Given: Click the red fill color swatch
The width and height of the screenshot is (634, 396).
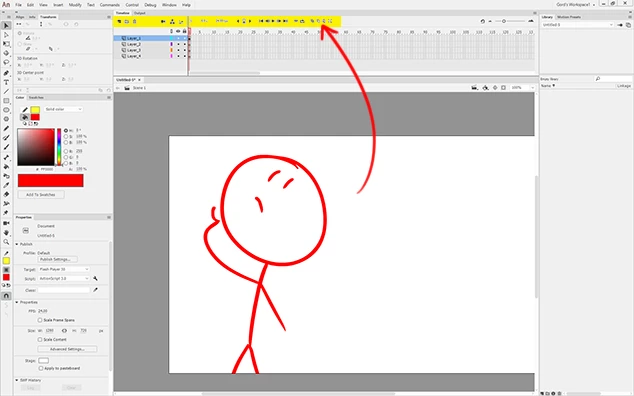Looking at the screenshot, I should click(x=35, y=117).
